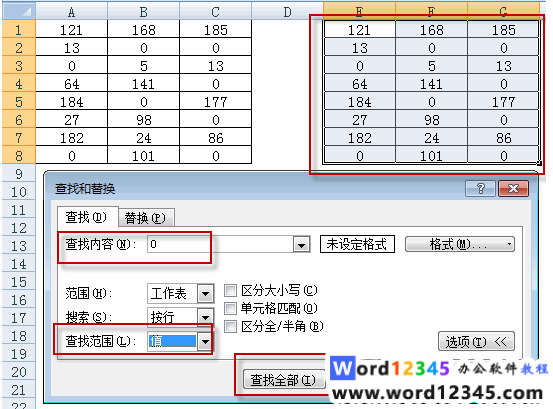Open the 查找范围 值 dropdown
This screenshot has height=409, width=553.
pos(205,341)
